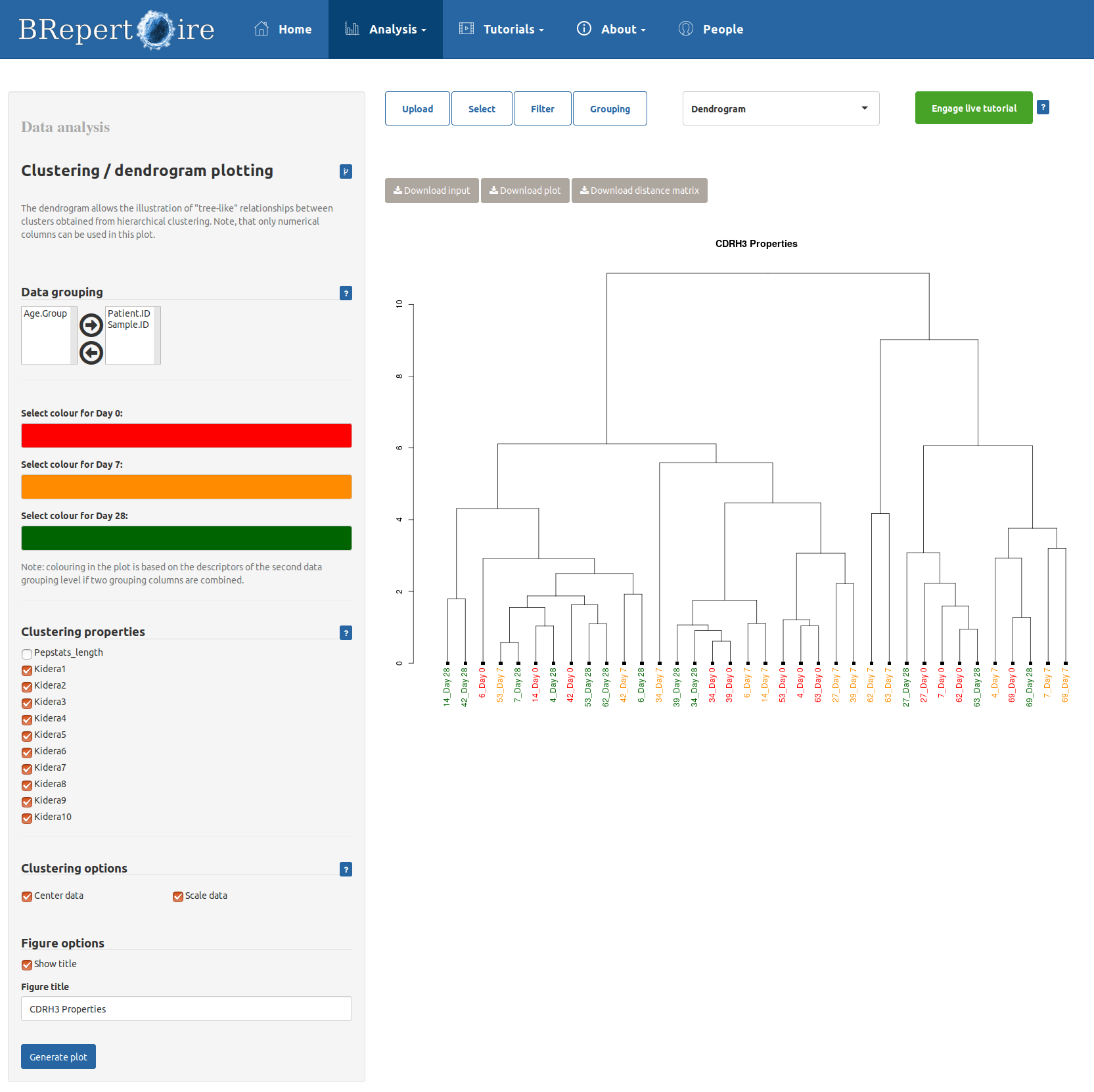The height and width of the screenshot is (1092, 1094).
Task: Click the Generate plot button
Action: point(58,1057)
